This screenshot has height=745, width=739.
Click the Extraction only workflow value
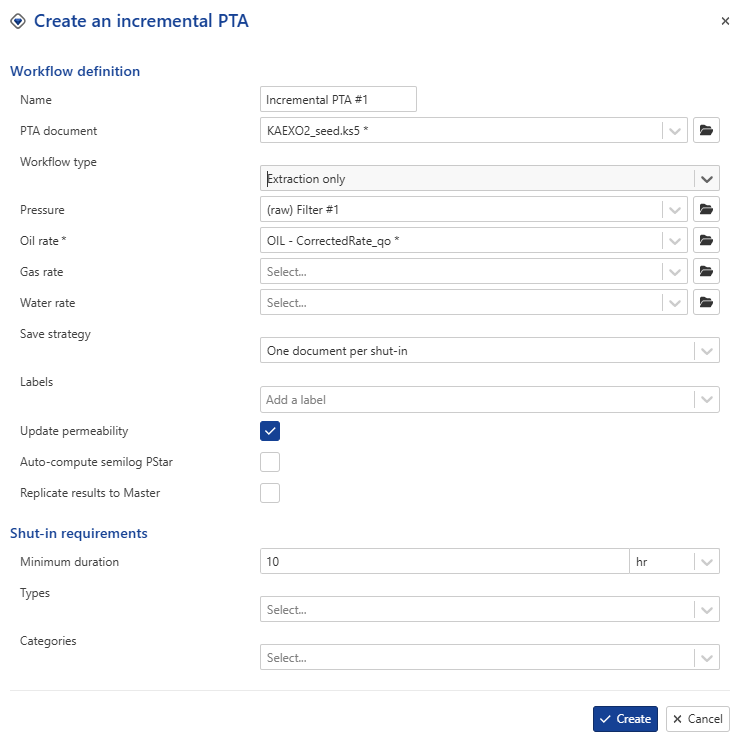pos(306,179)
